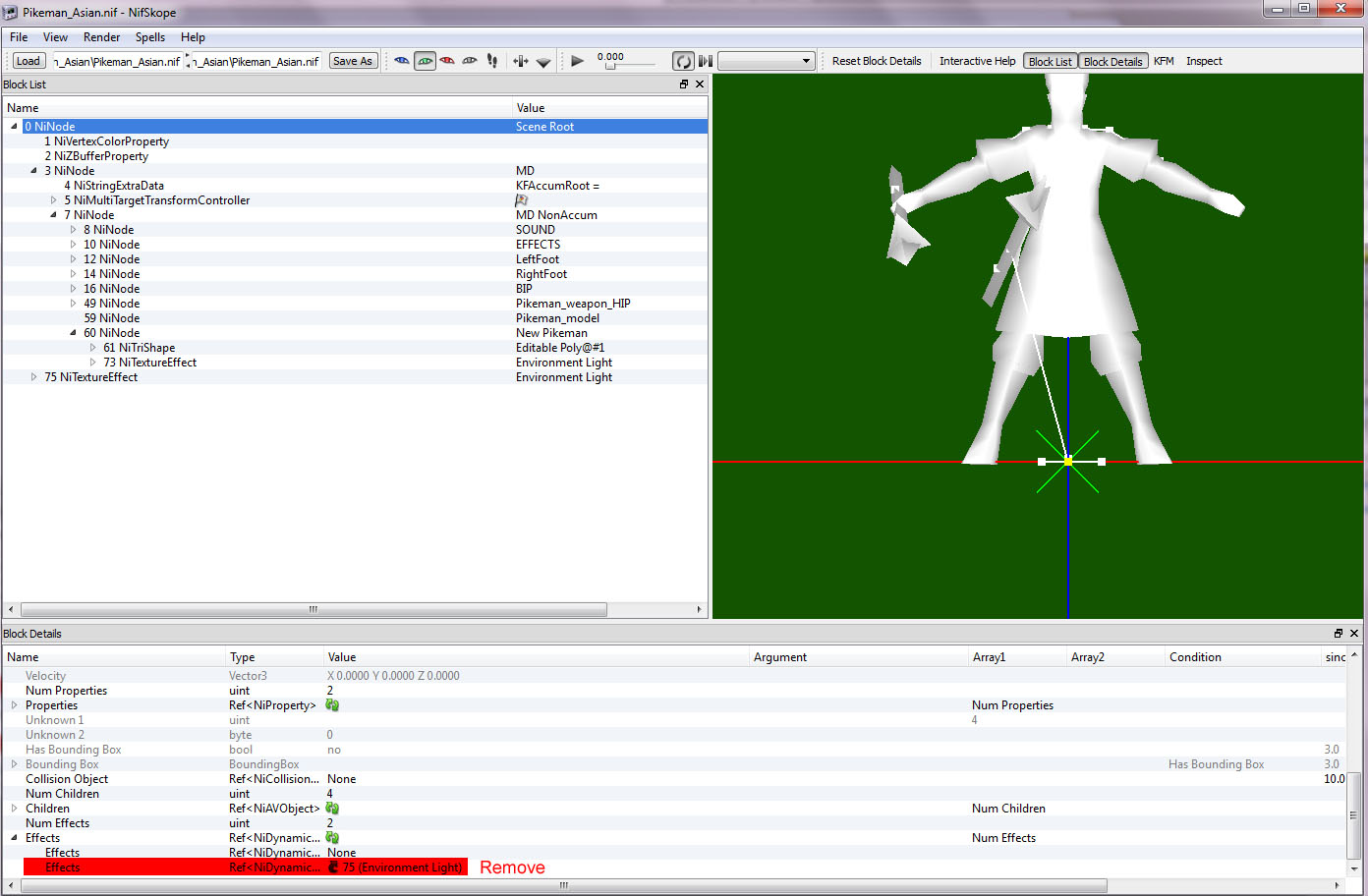Viewport: 1368px width, 896px height.
Task: Click the Block Details horizontal scrollbar
Action: pos(563,885)
